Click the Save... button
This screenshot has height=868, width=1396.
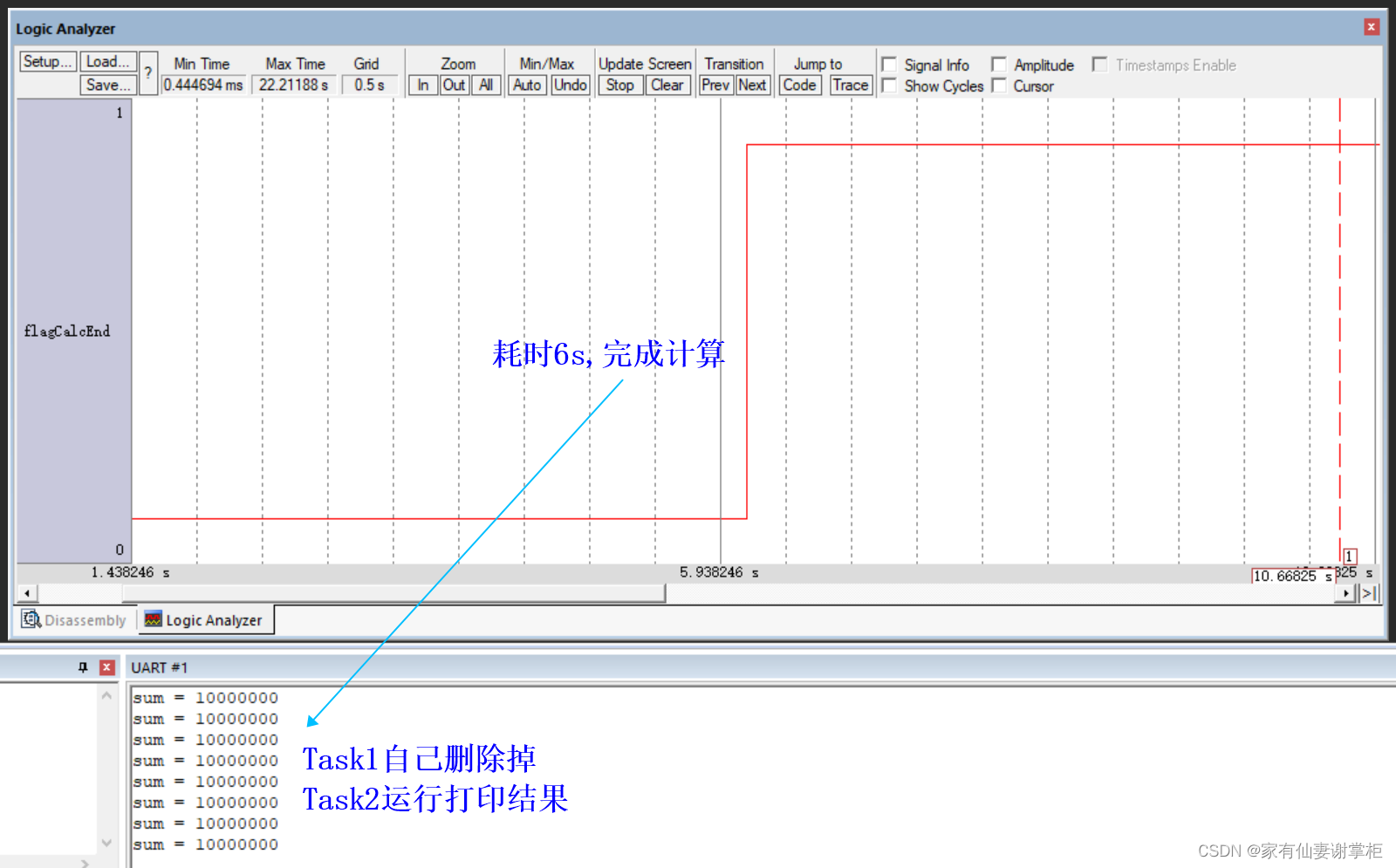pos(108,85)
